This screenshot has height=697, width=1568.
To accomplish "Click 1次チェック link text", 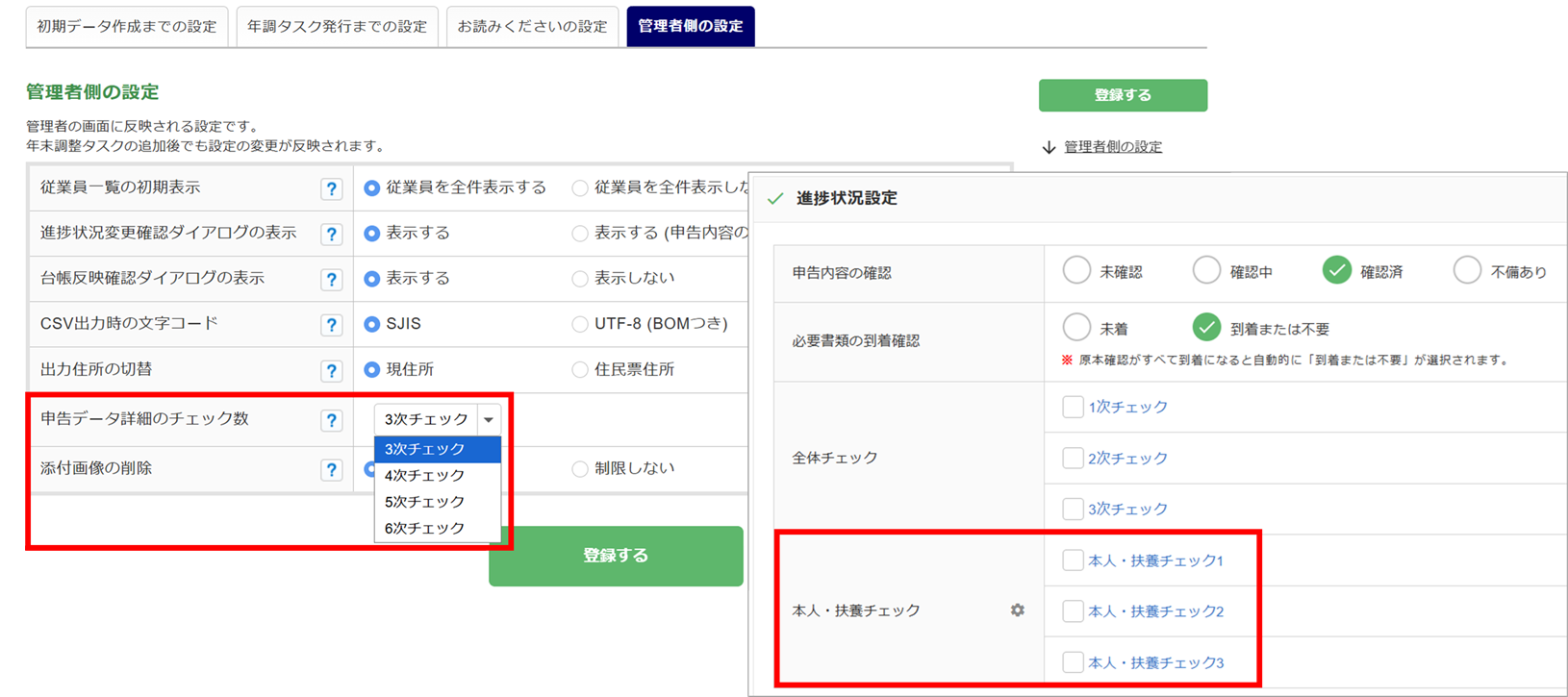I will [1127, 408].
